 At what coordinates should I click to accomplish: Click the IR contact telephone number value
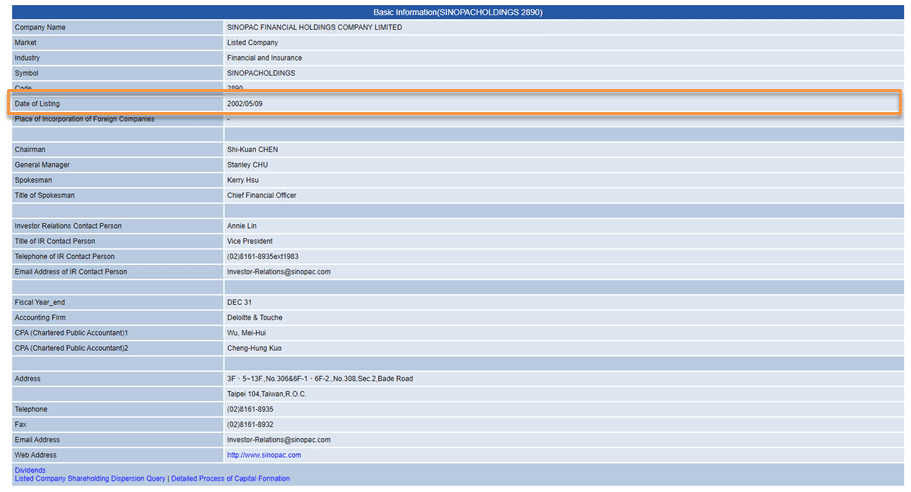click(x=263, y=257)
